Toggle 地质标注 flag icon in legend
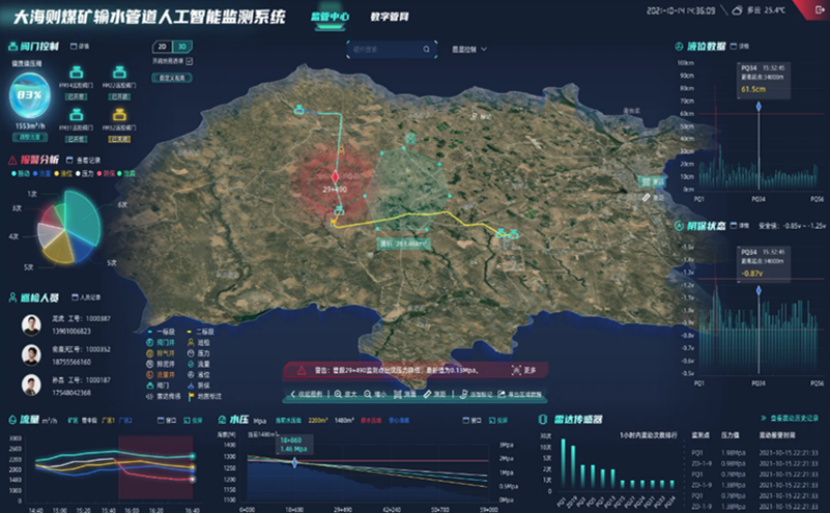 pyautogui.click(x=191, y=396)
